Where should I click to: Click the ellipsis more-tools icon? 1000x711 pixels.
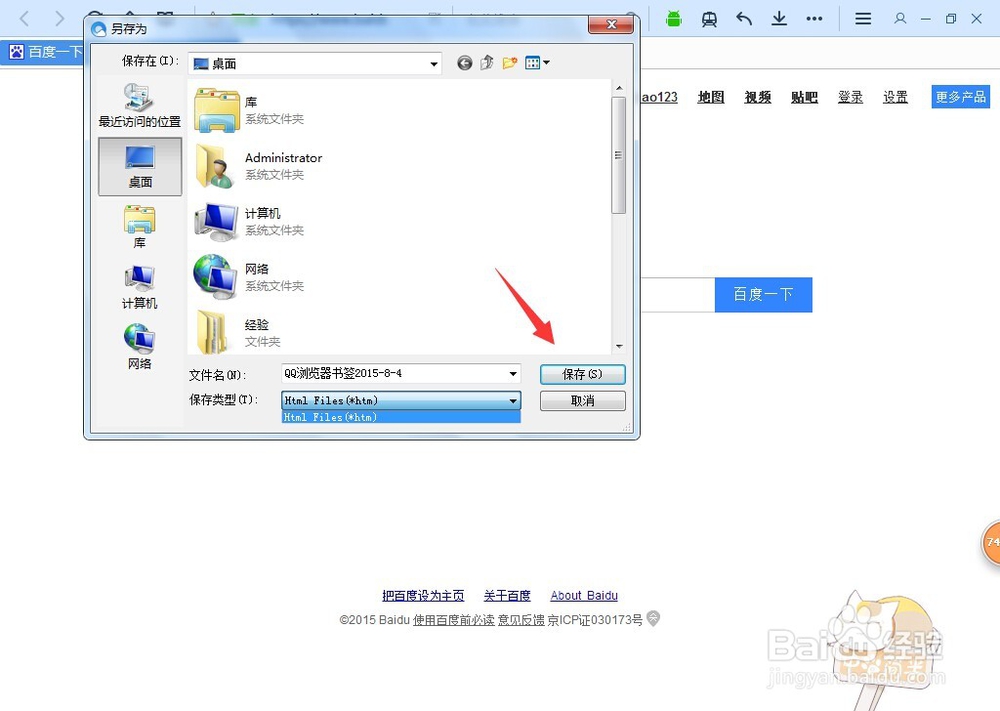[814, 19]
